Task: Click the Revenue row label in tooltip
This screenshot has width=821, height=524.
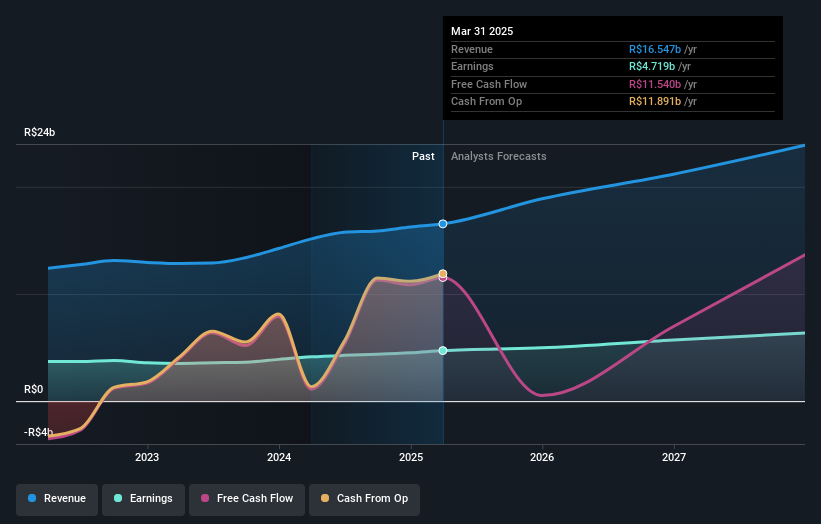Action: click(x=472, y=49)
